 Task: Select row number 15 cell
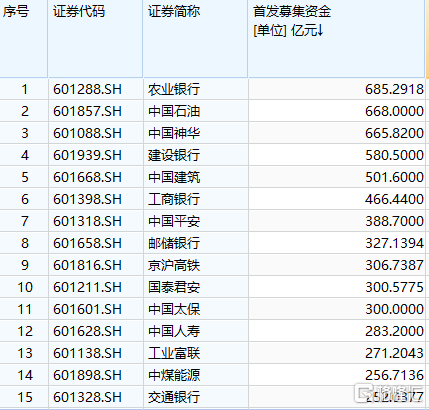tap(24, 397)
